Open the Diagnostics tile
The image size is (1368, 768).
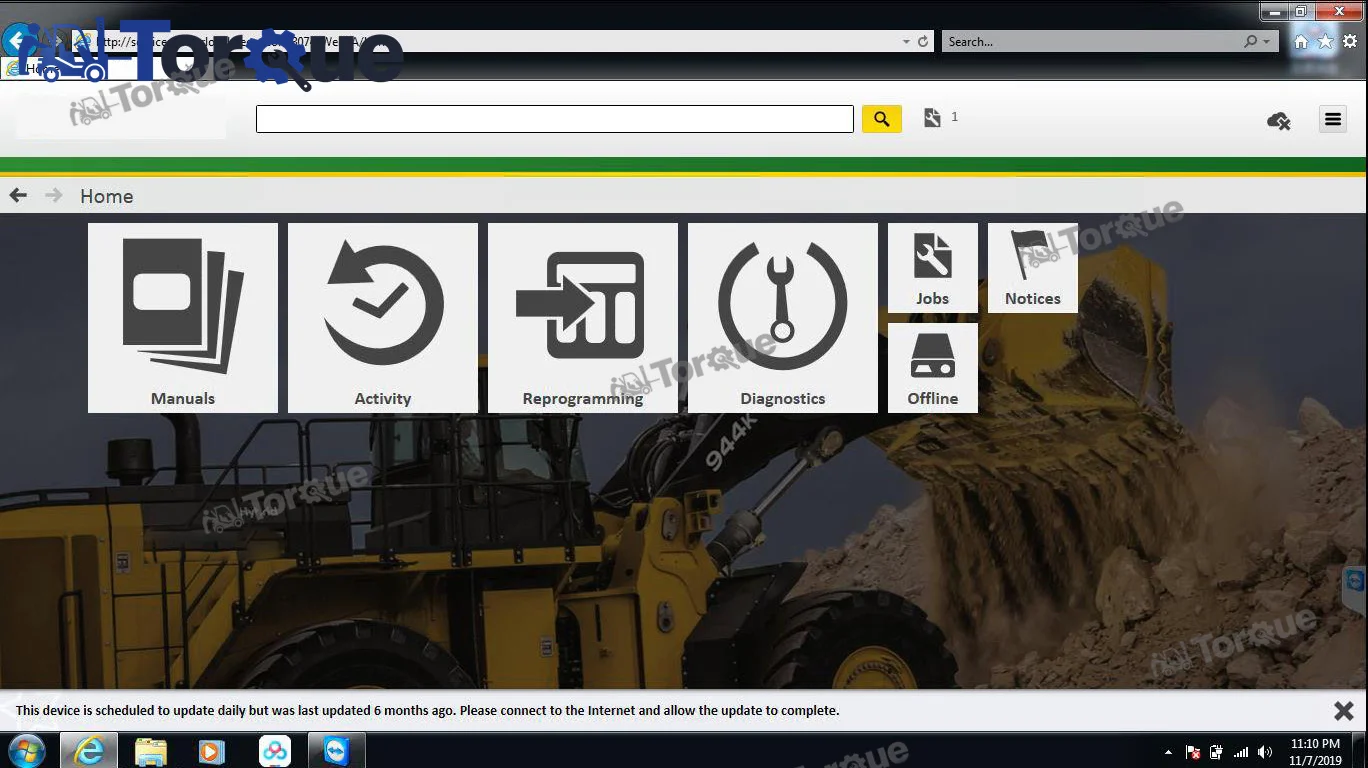point(783,317)
